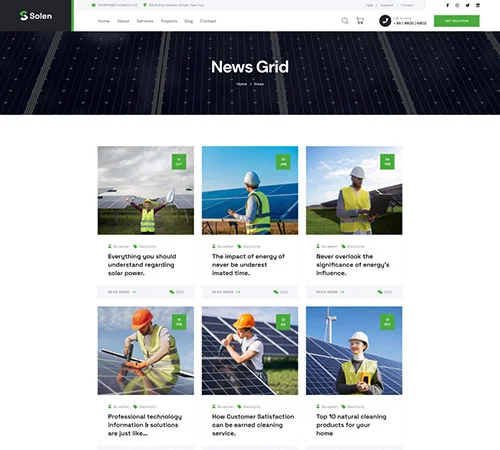Open the Instagram social icon
The width and height of the screenshot is (500, 450).
[457, 5]
